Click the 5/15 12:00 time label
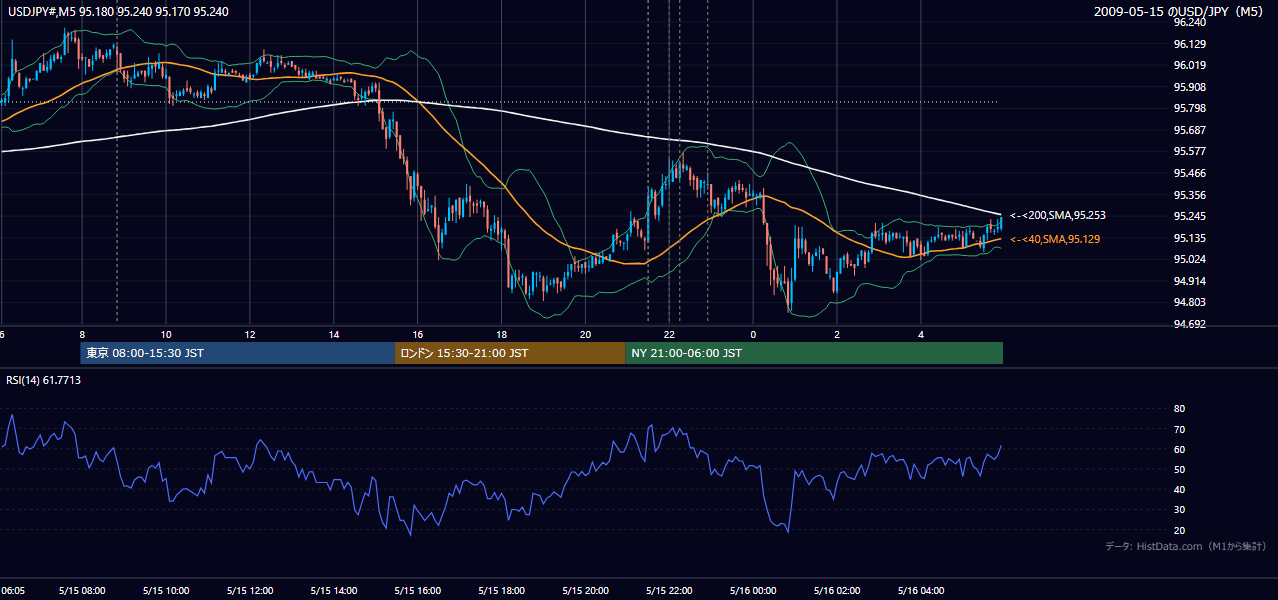Screen dimensions: 1278x600 pyautogui.click(x=250, y=591)
